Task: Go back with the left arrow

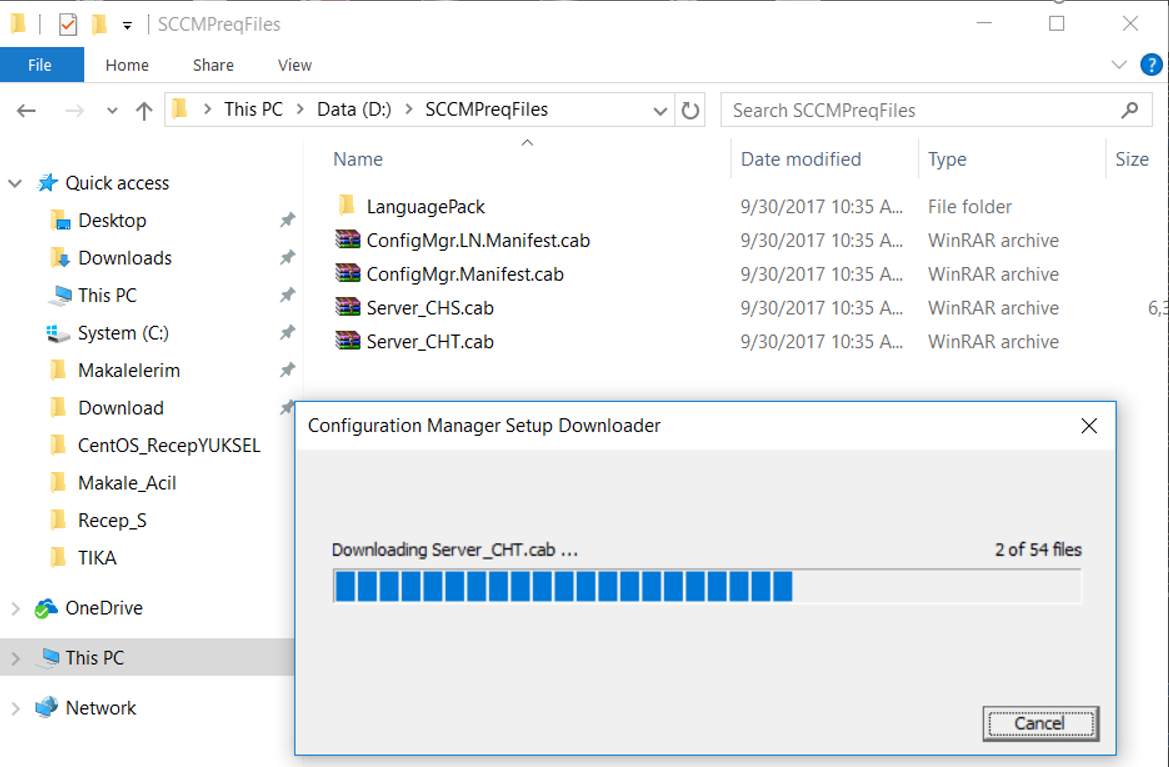Action: pyautogui.click(x=27, y=111)
